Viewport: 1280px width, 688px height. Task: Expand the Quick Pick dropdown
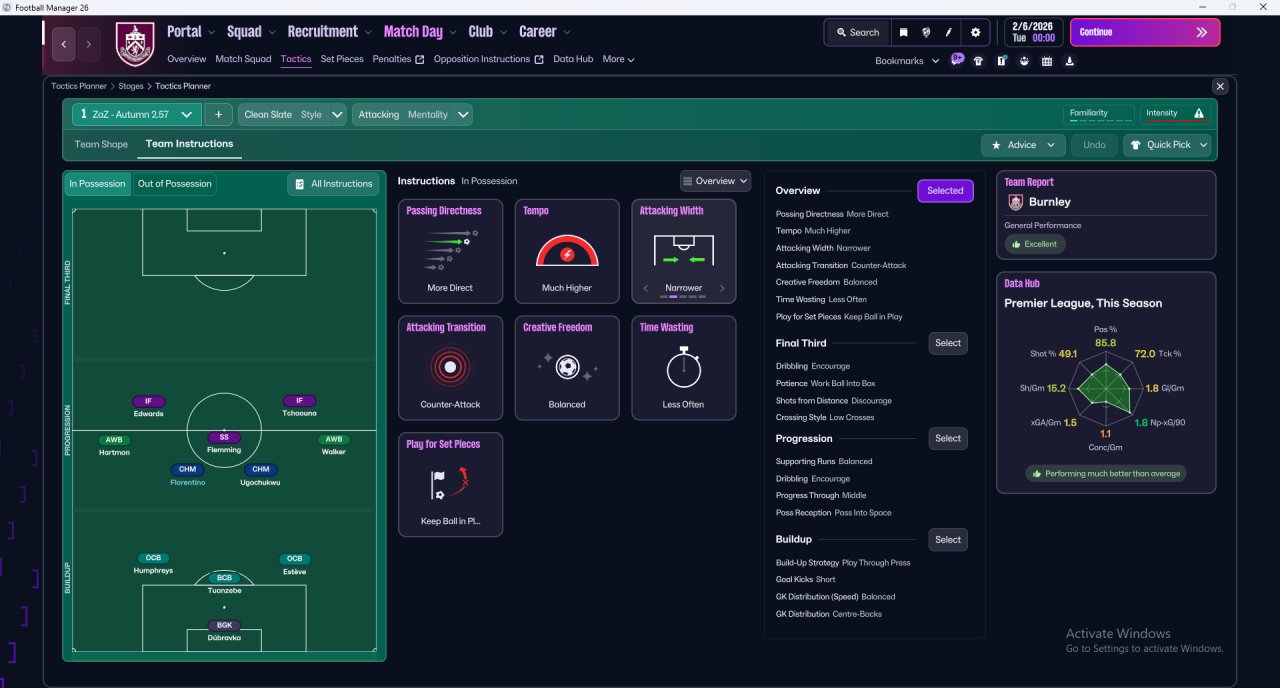(1167, 145)
